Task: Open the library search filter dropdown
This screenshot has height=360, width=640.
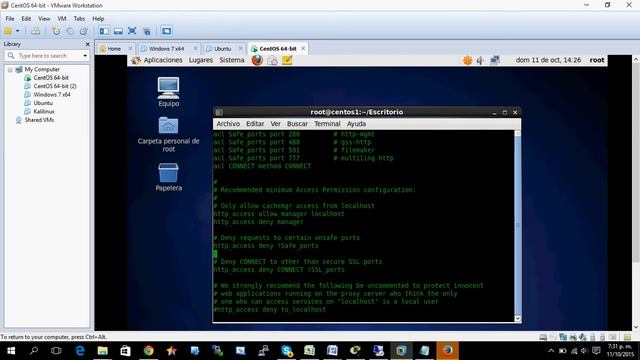Action: pyautogui.click(x=85, y=56)
